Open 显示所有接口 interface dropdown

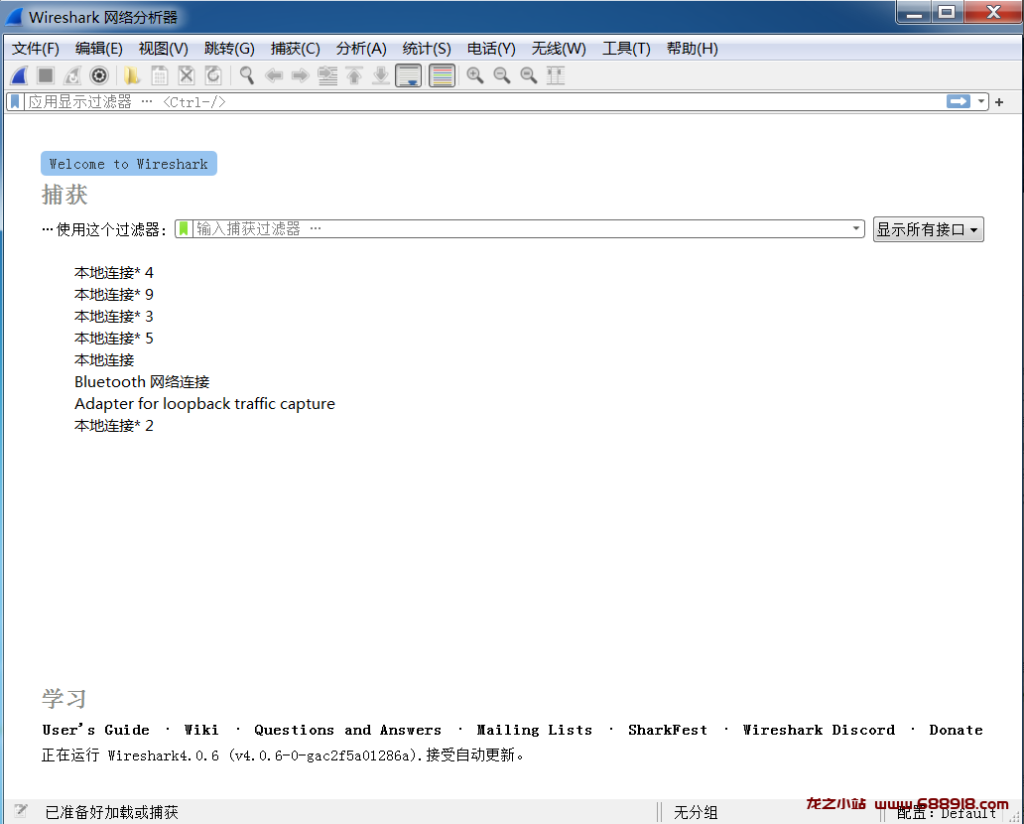click(928, 230)
